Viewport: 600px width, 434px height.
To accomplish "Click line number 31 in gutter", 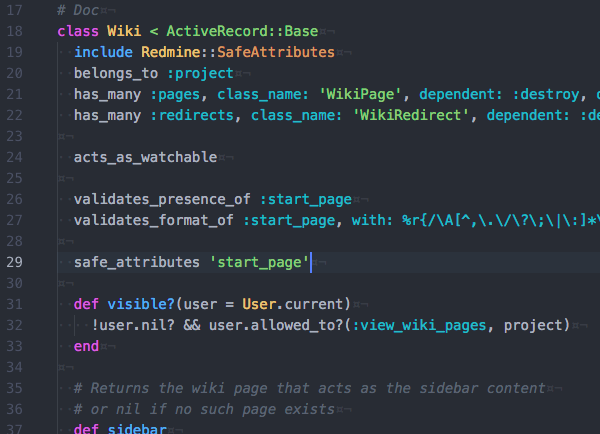I will [x=14, y=305].
